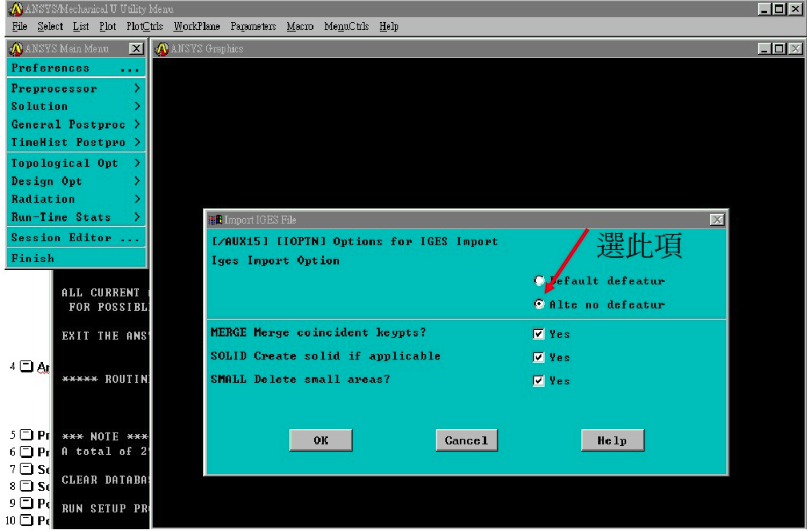
Task: Click ANSYS logo icon in Graphics window title
Action: (162, 48)
